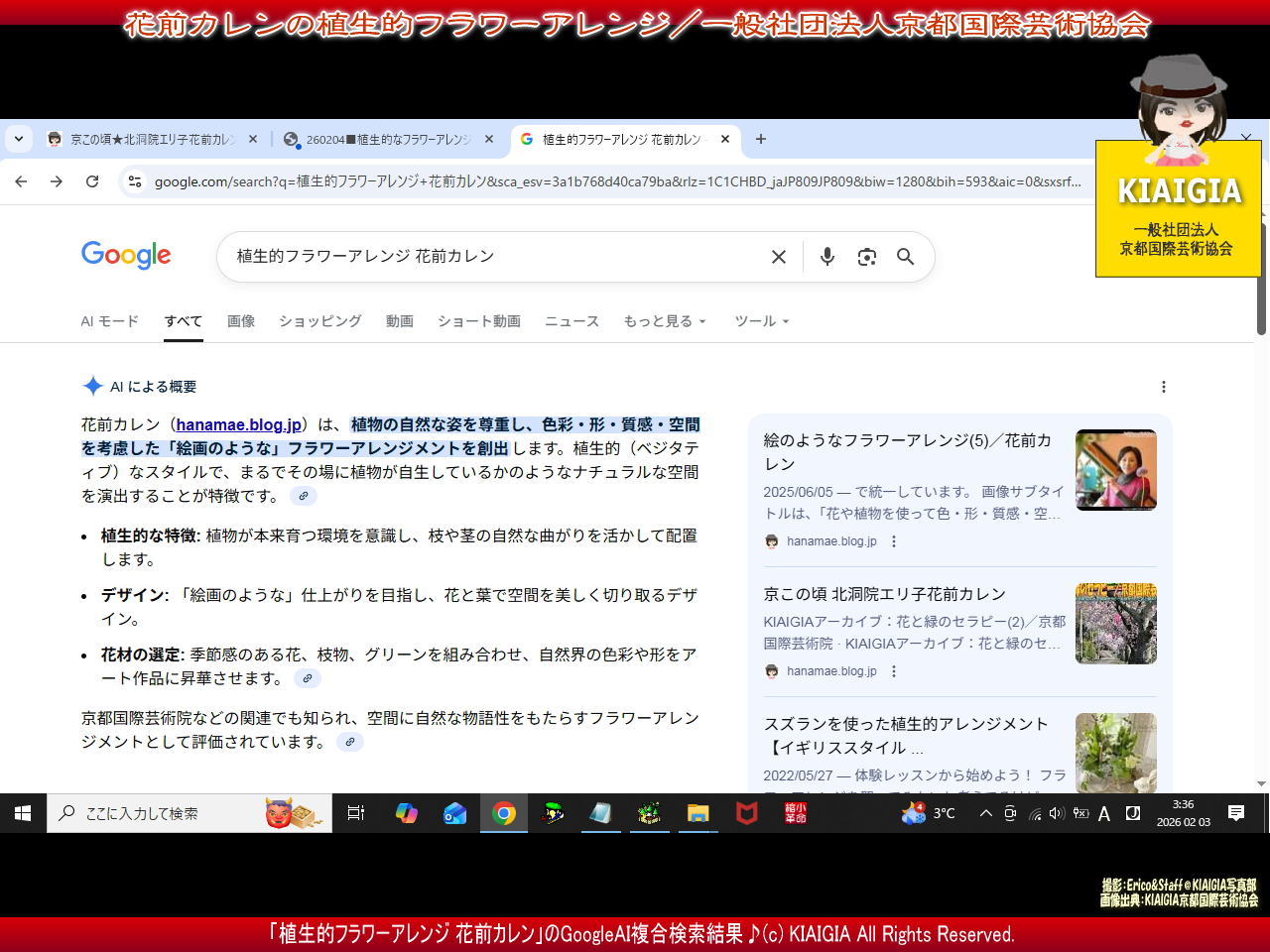Open the volume control in system tray
This screenshot has width=1270, height=952.
click(1057, 813)
